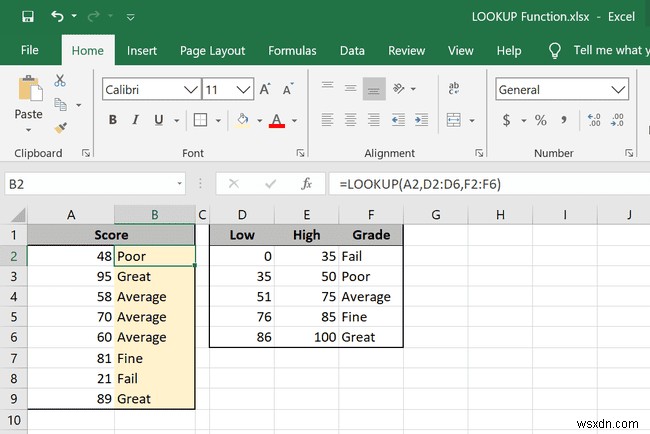
Task: Open the Copy options dropdown arrow
Action: (x=79, y=105)
